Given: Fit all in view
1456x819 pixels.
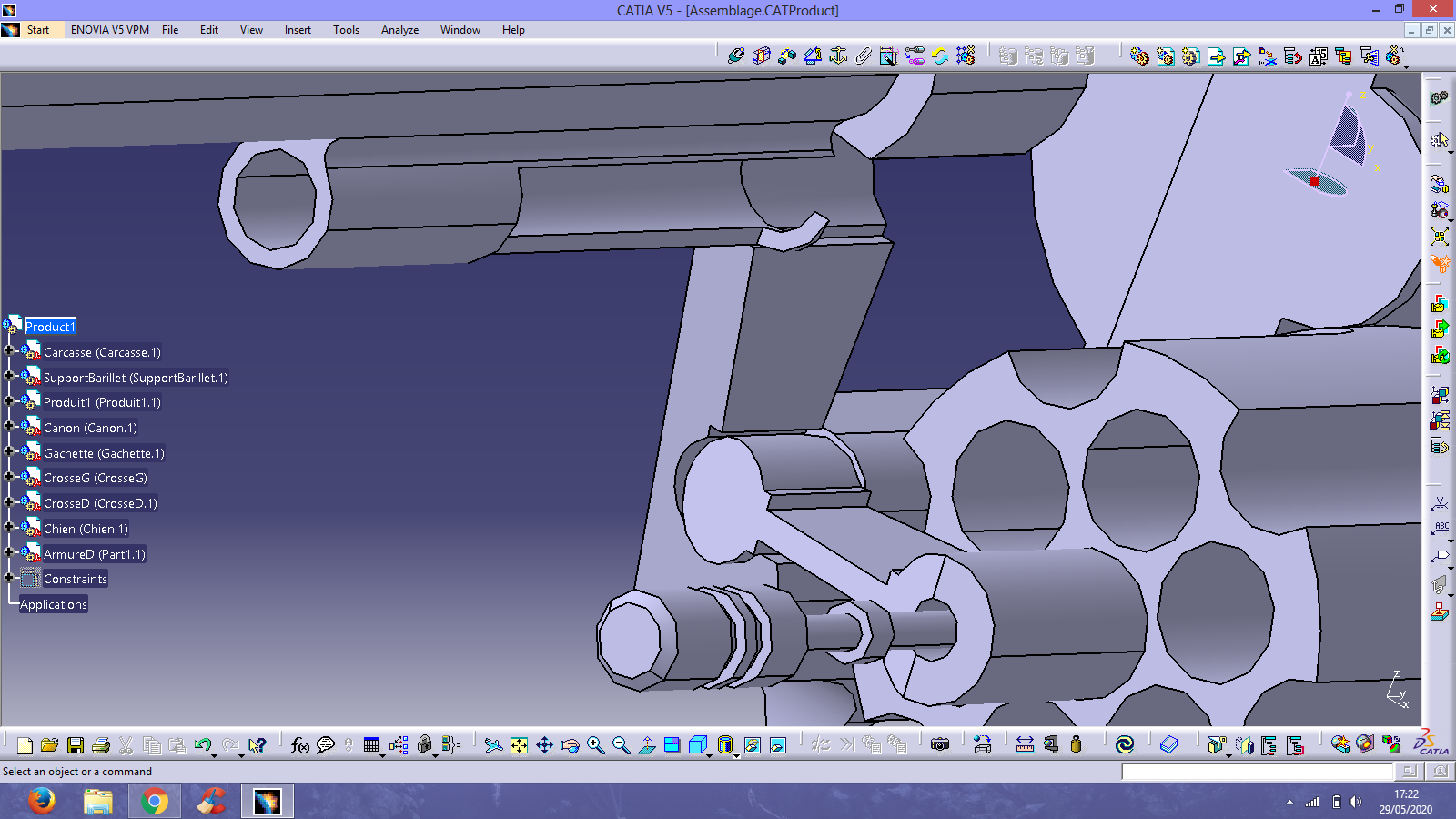Looking at the screenshot, I should pos(519,745).
